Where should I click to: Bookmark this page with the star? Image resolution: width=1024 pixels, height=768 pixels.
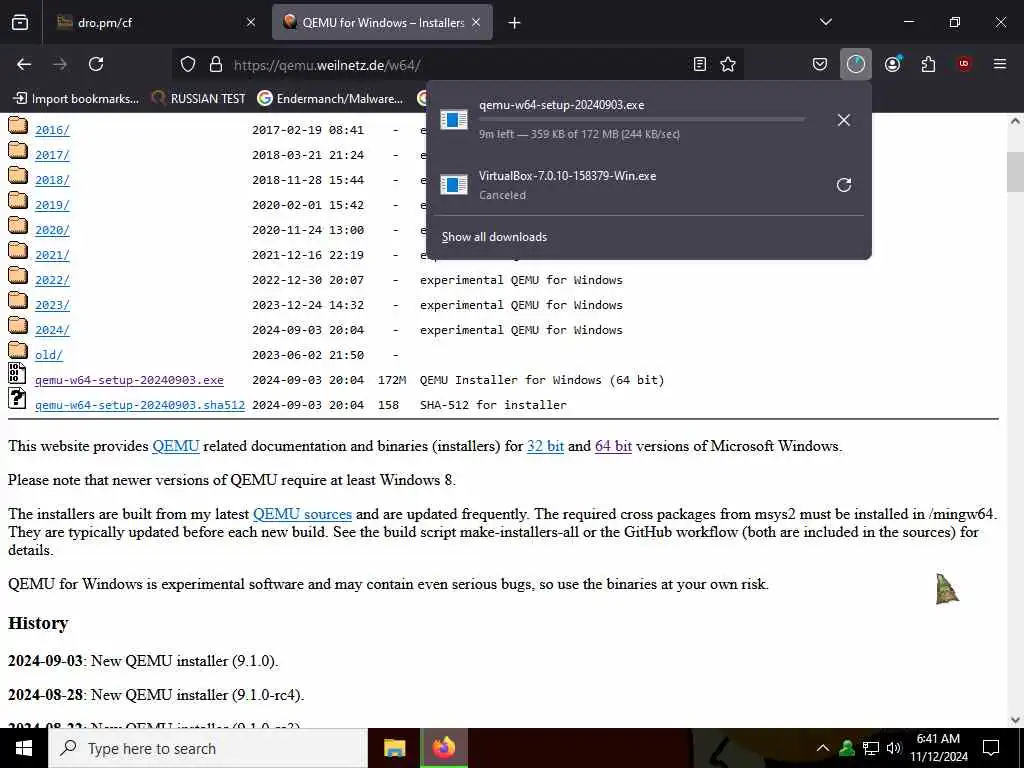[x=728, y=64]
